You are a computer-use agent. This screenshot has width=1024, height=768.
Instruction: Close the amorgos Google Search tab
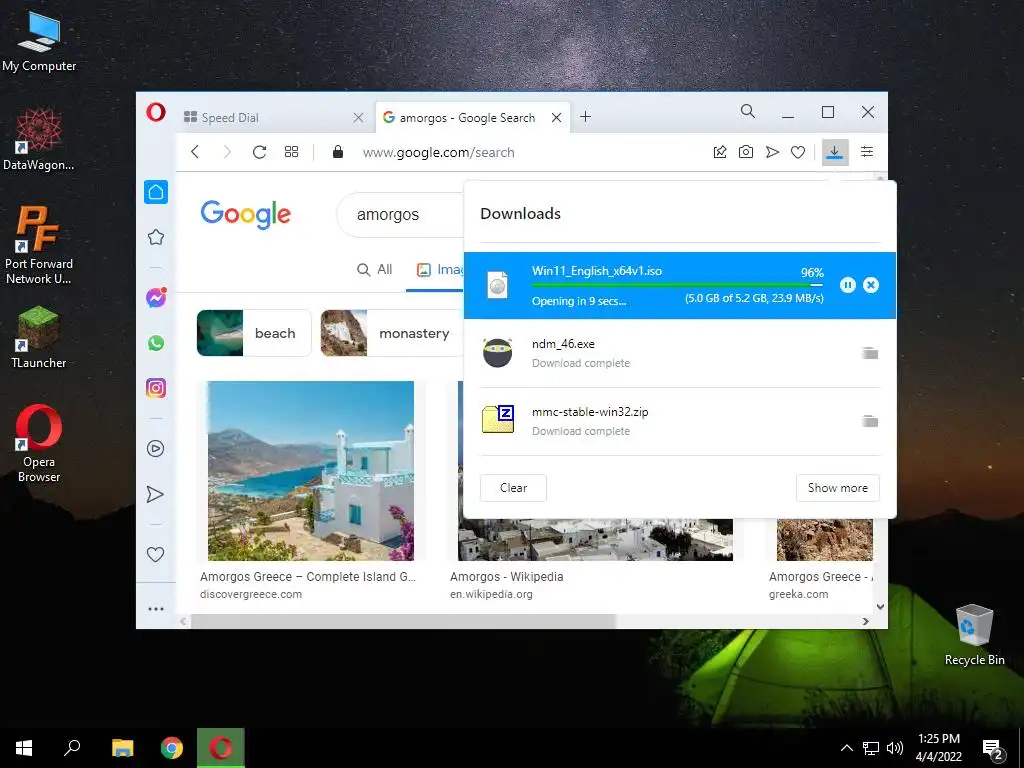(556, 118)
